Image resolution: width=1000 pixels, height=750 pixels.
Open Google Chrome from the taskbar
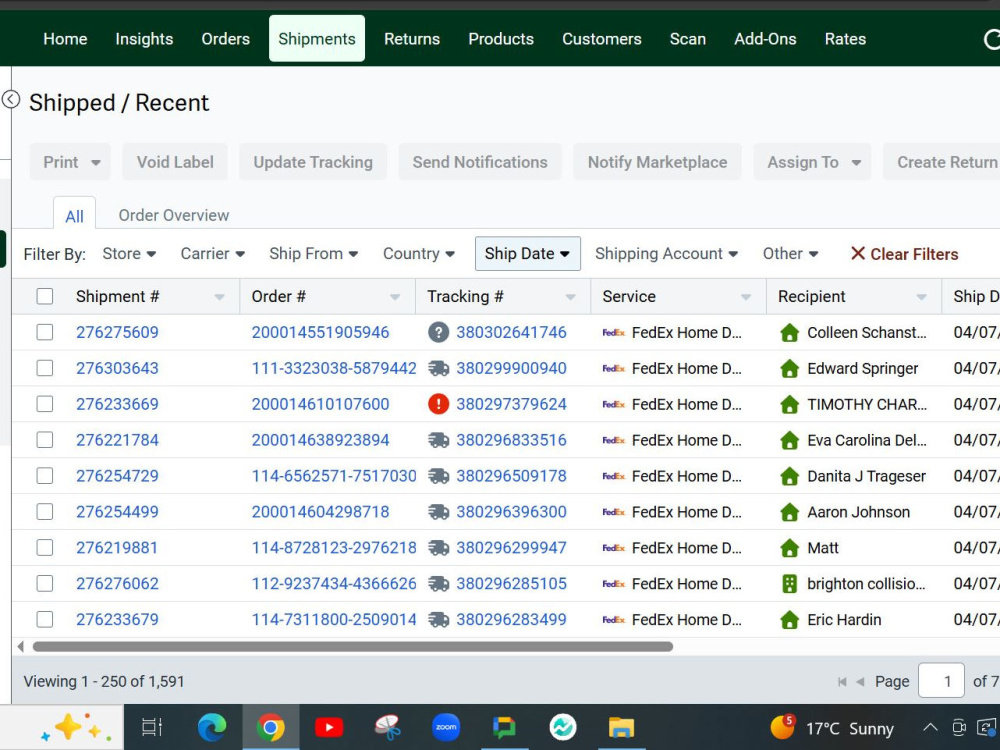[x=270, y=728]
